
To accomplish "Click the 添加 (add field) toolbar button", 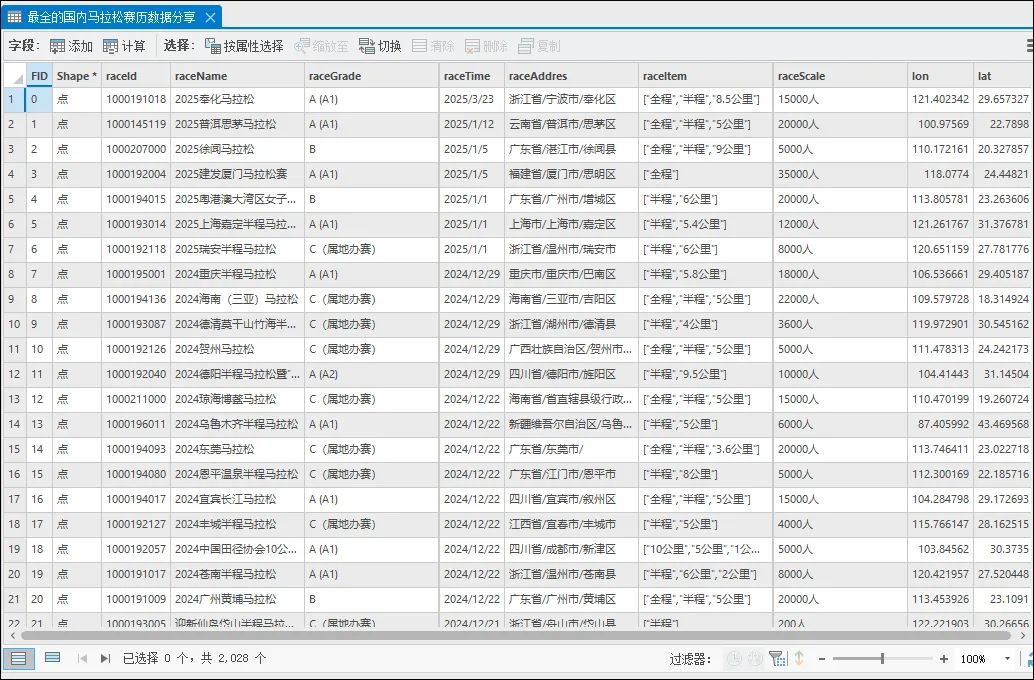I will pyautogui.click(x=71, y=46).
